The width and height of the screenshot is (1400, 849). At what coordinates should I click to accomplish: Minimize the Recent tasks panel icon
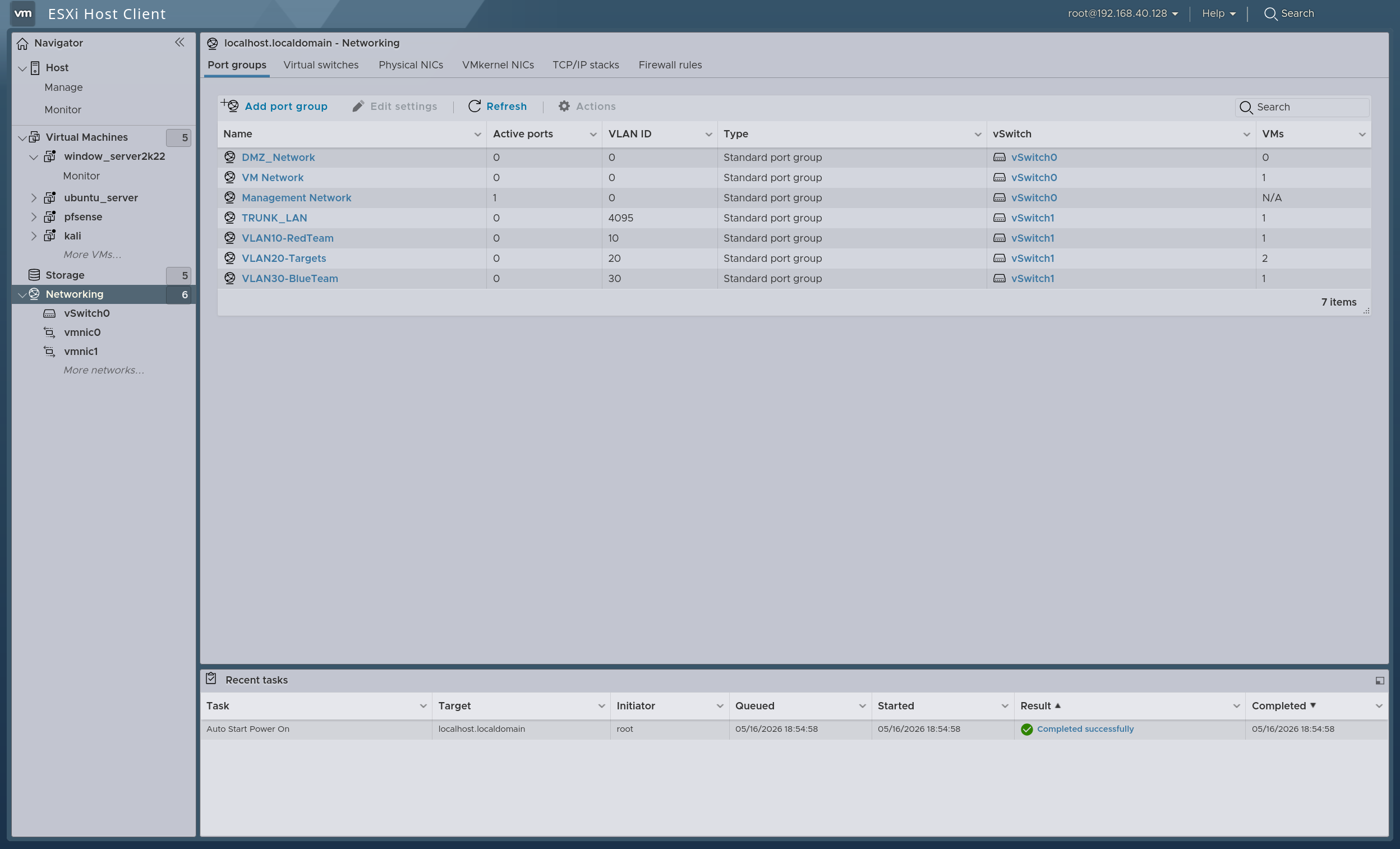coord(1380,680)
